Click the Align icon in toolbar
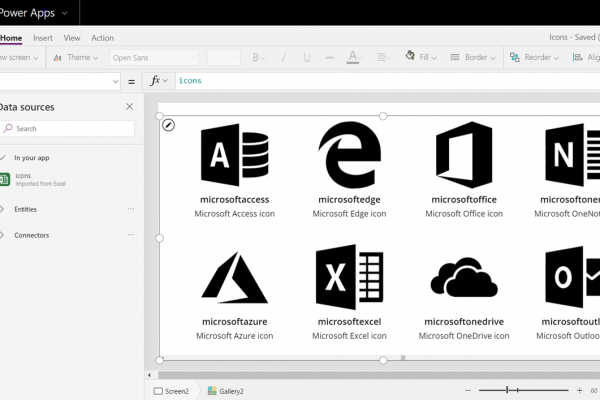 [x=577, y=57]
